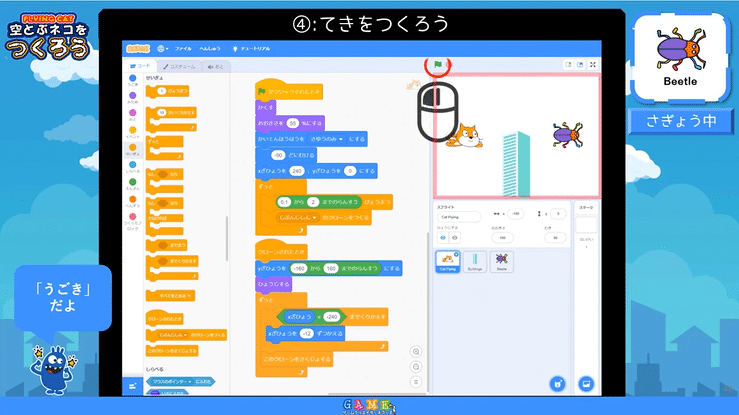Open the Scratch logo home link
This screenshot has width=739, height=415.
point(138,49)
